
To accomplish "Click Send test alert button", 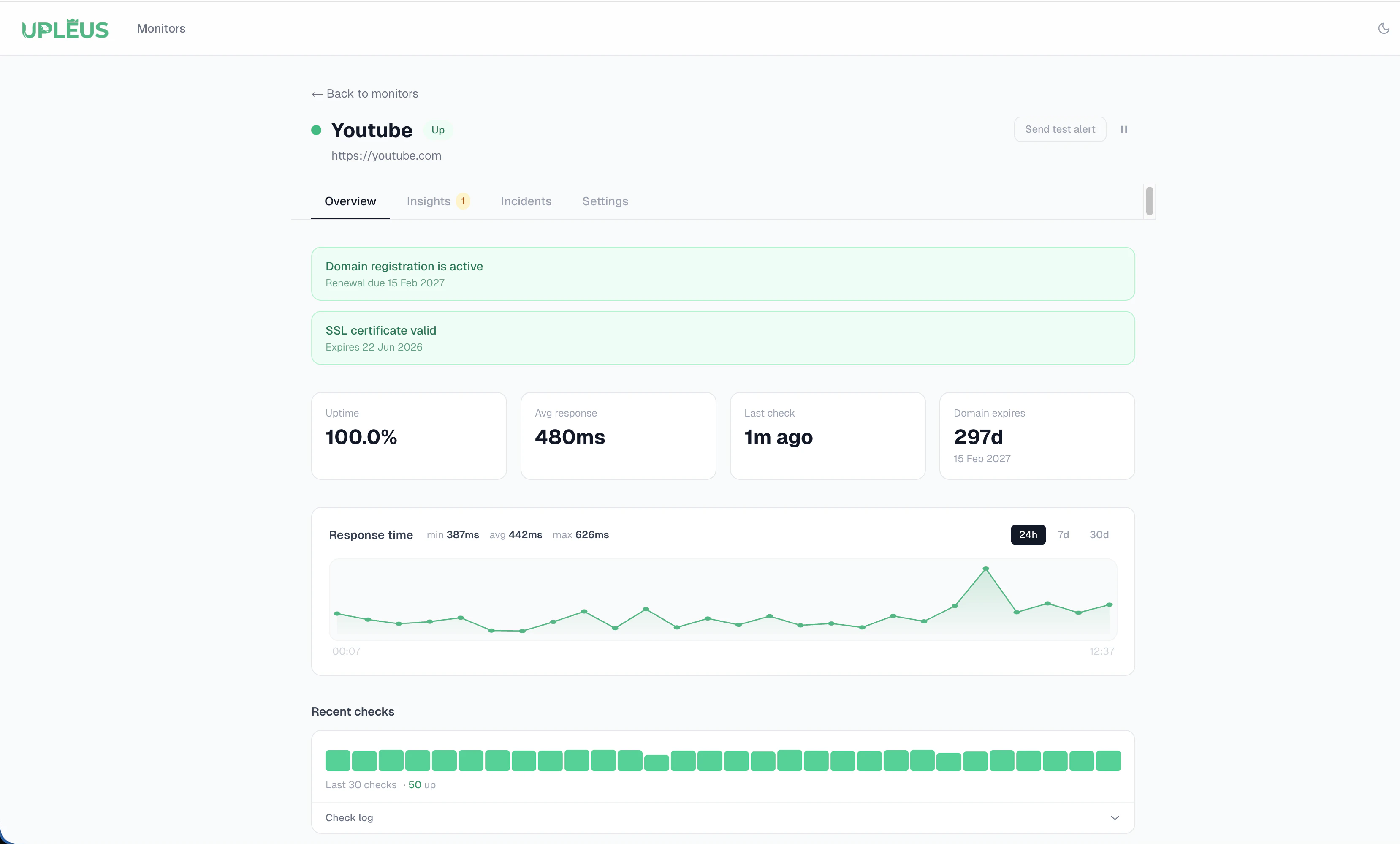I will click(1060, 130).
